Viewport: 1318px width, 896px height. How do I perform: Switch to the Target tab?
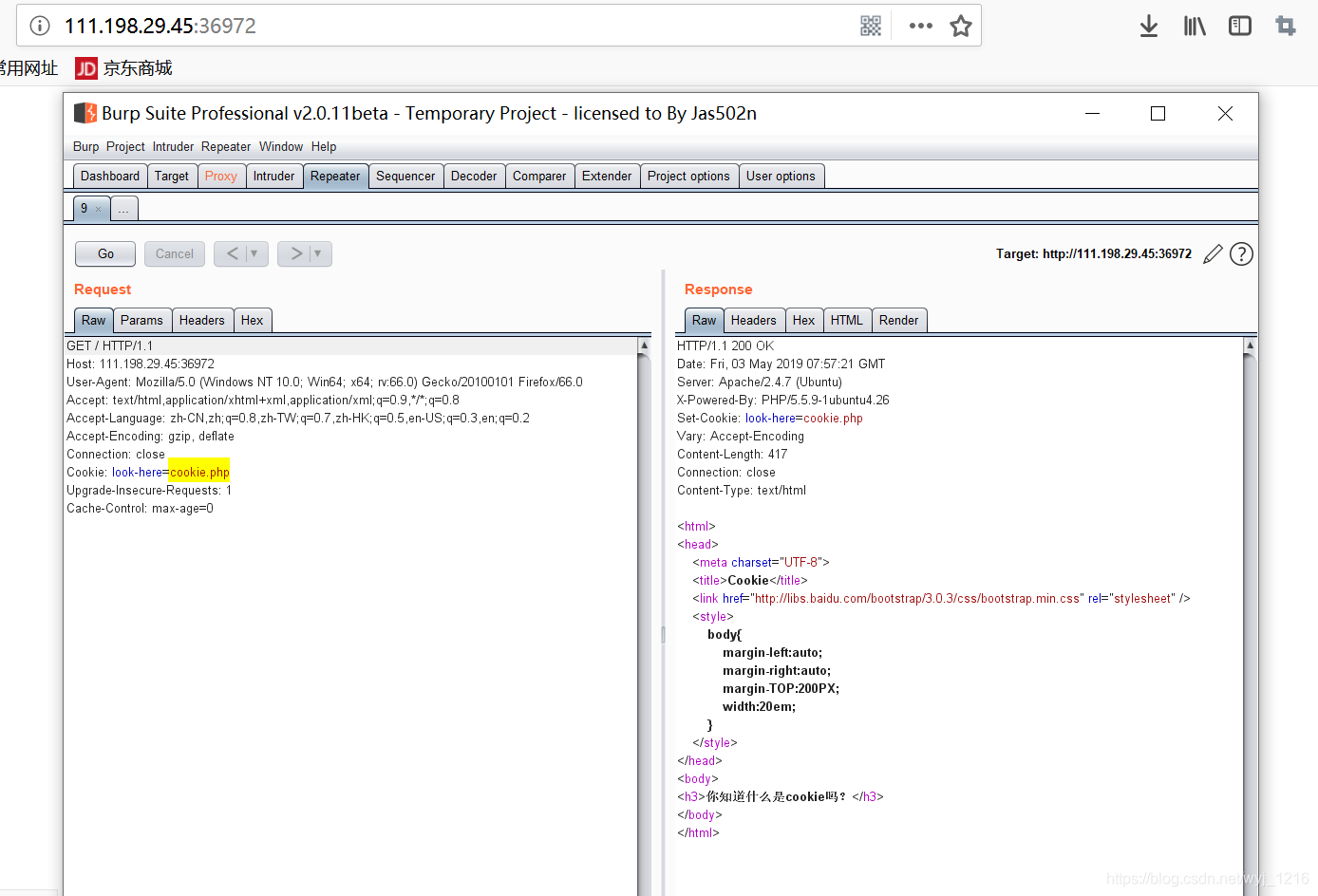172,177
